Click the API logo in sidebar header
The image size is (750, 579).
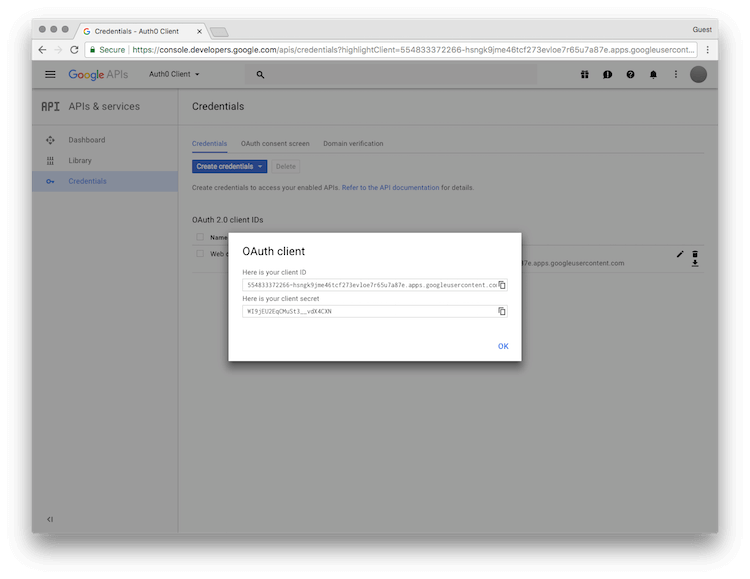click(x=50, y=106)
